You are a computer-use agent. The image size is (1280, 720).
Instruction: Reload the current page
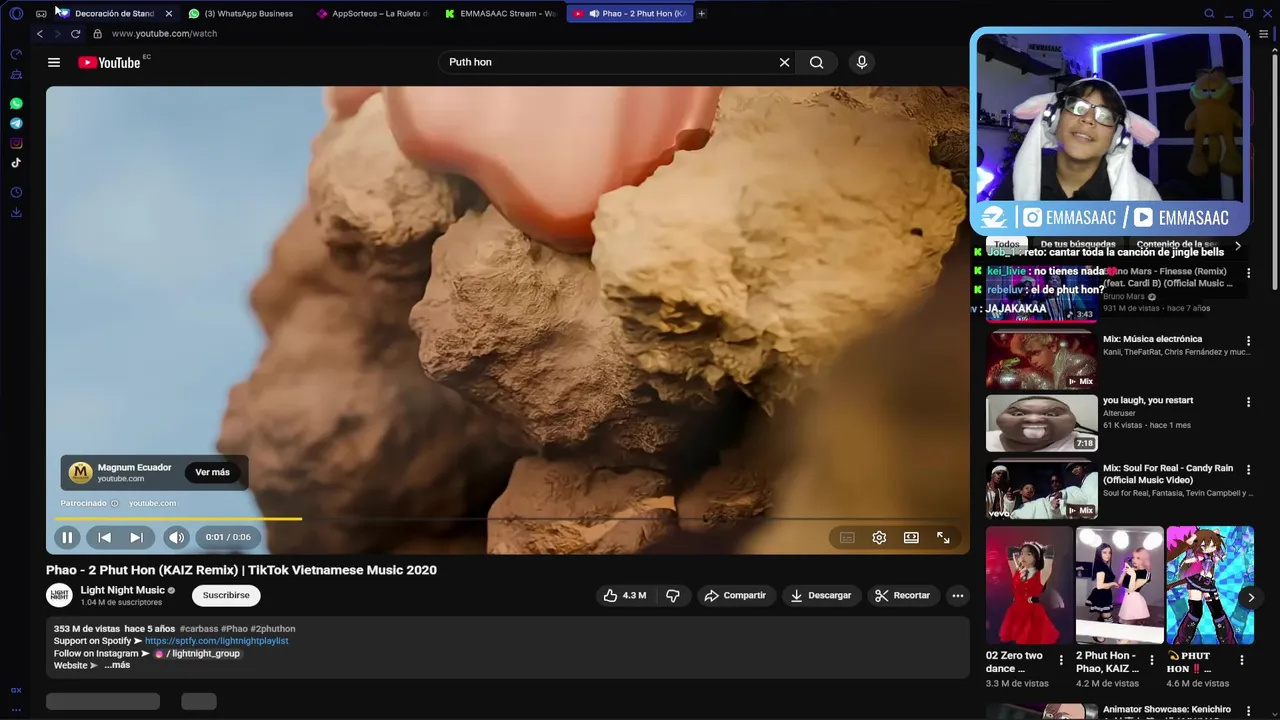click(75, 33)
